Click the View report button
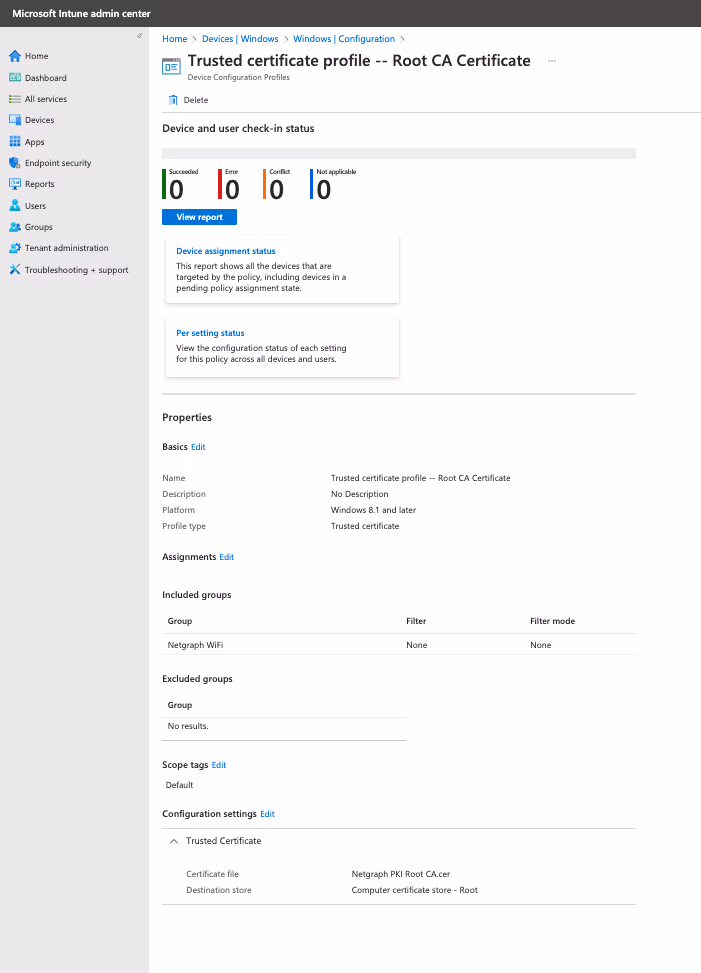Viewport: 701px width, 973px height. point(199,217)
